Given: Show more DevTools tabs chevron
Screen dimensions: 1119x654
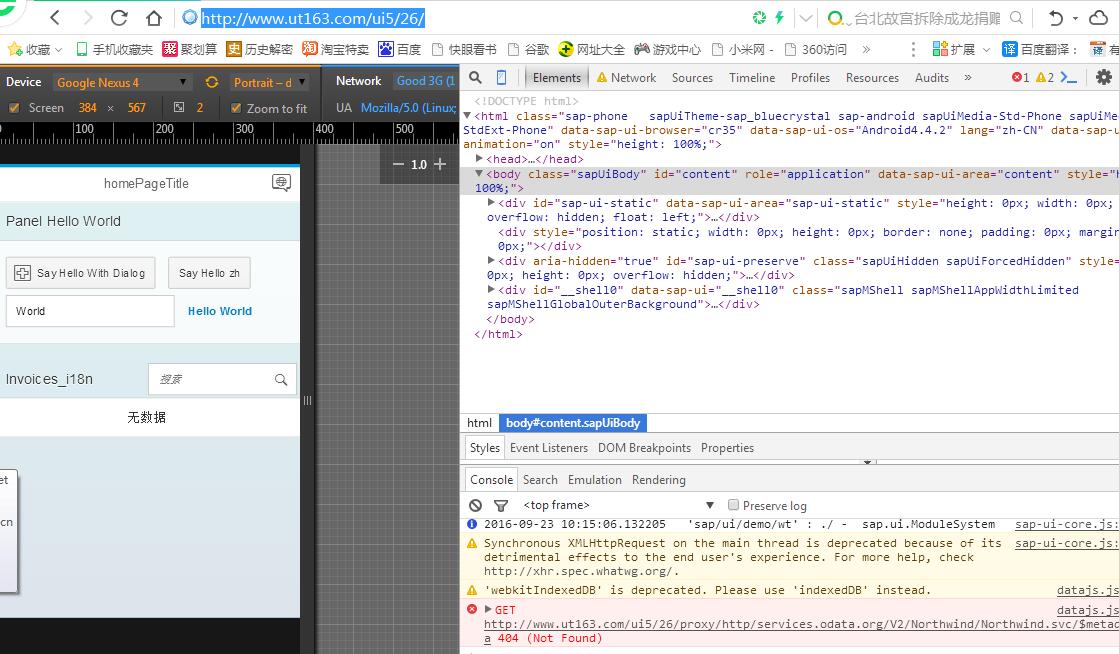Looking at the screenshot, I should 968,78.
